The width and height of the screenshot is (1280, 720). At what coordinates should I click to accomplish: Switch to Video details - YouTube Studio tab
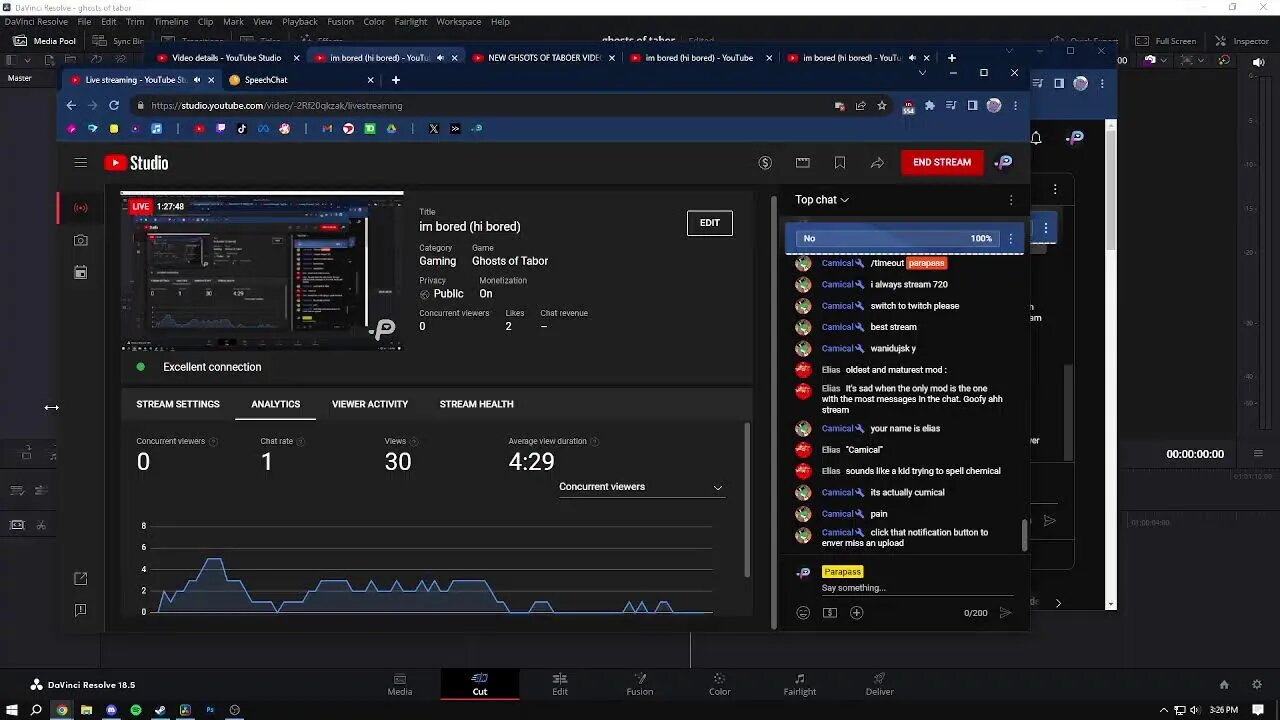226,58
